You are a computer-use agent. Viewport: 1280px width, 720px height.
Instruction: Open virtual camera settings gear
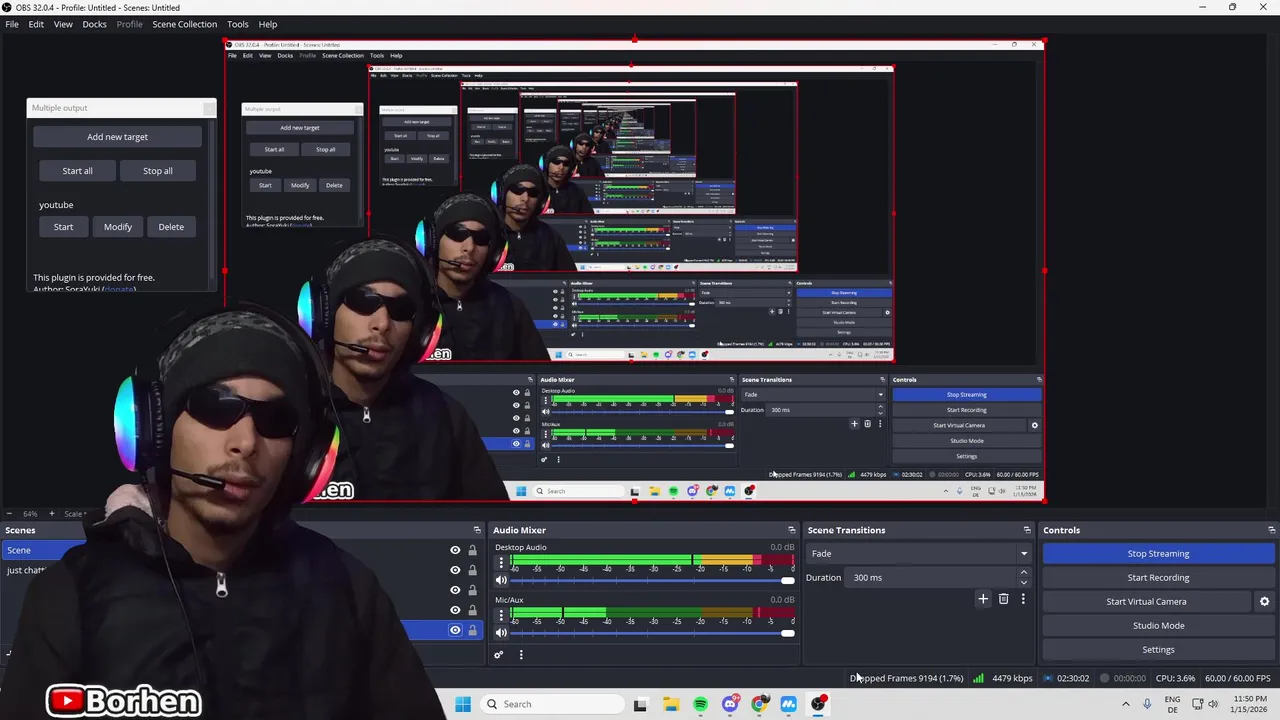(1264, 602)
